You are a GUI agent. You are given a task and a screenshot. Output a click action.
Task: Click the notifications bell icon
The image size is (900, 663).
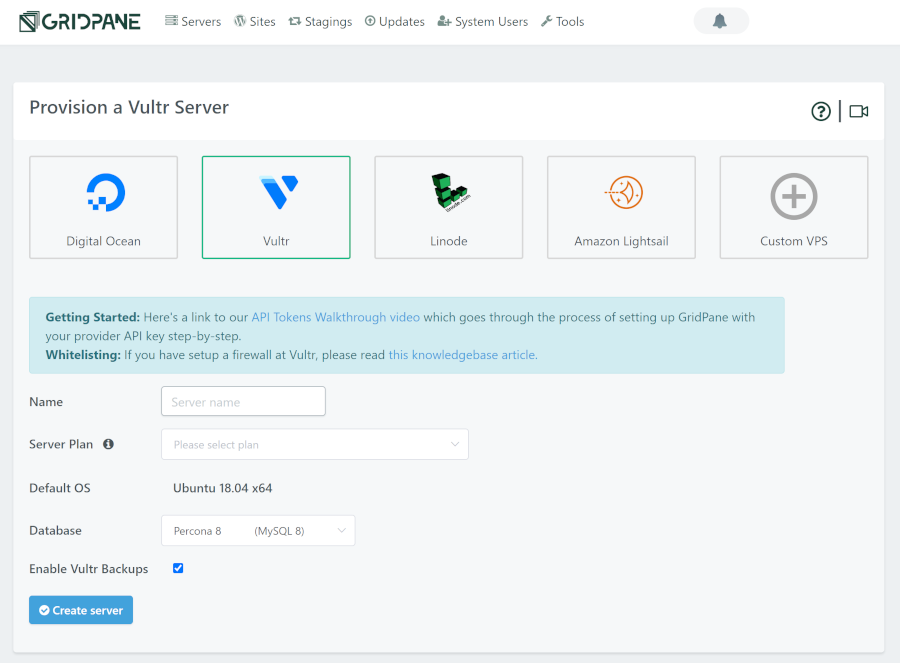(x=720, y=21)
